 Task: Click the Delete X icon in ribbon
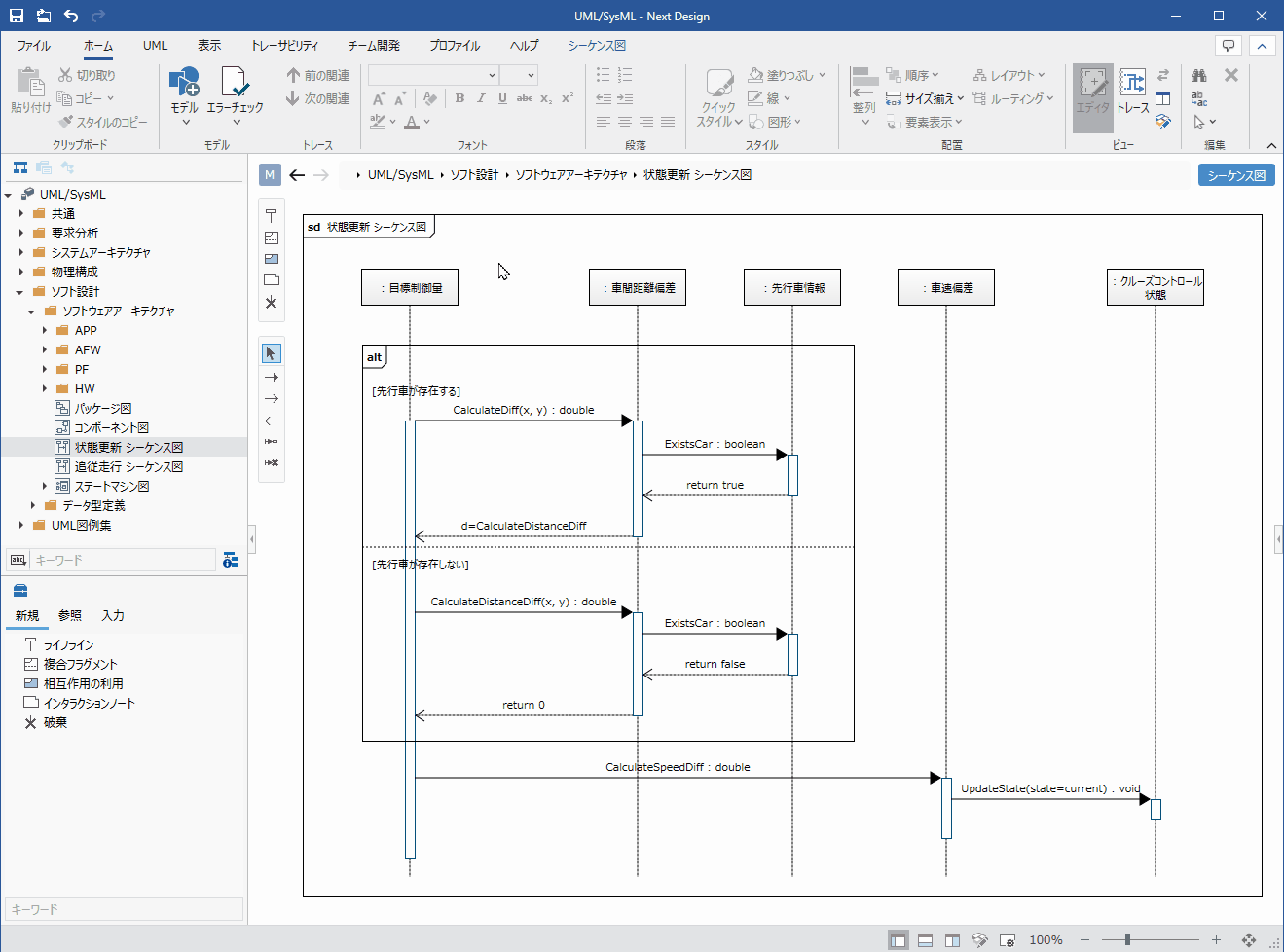pos(1231,75)
